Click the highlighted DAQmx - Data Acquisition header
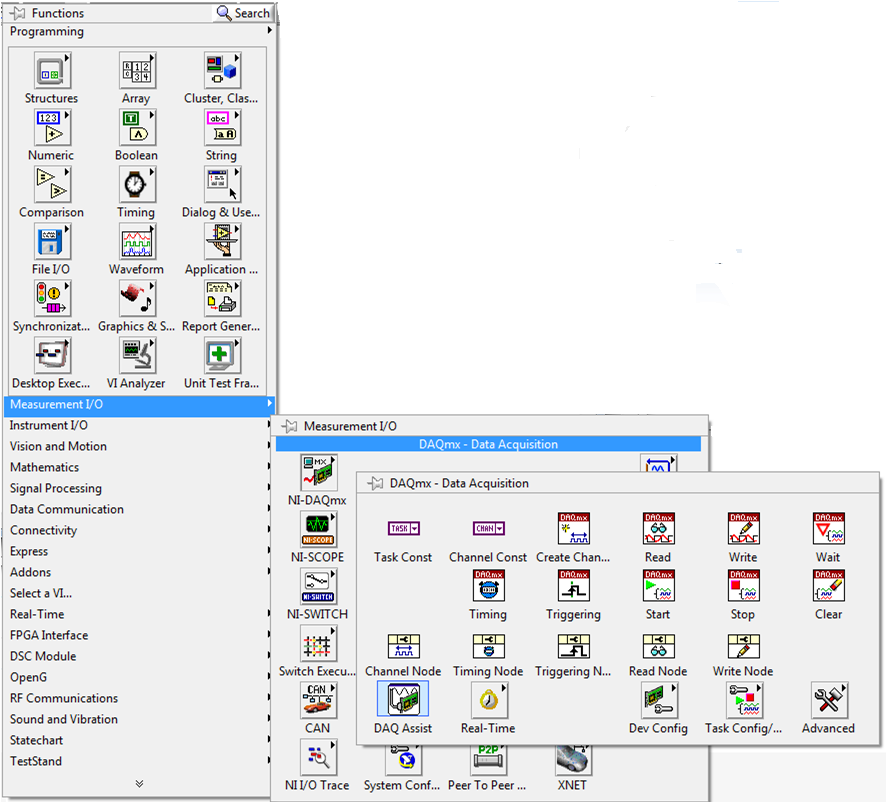This screenshot has height=803, width=887. tap(488, 444)
